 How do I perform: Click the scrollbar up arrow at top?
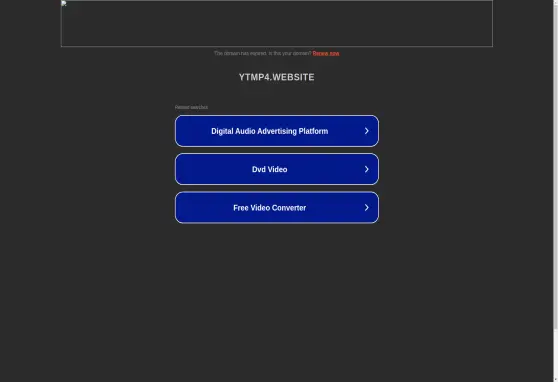(x=556, y=1)
